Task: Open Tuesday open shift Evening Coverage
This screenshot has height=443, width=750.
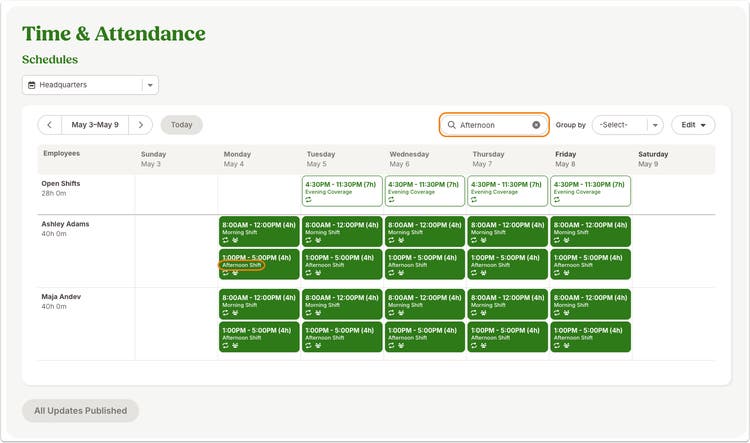Action: (x=342, y=191)
